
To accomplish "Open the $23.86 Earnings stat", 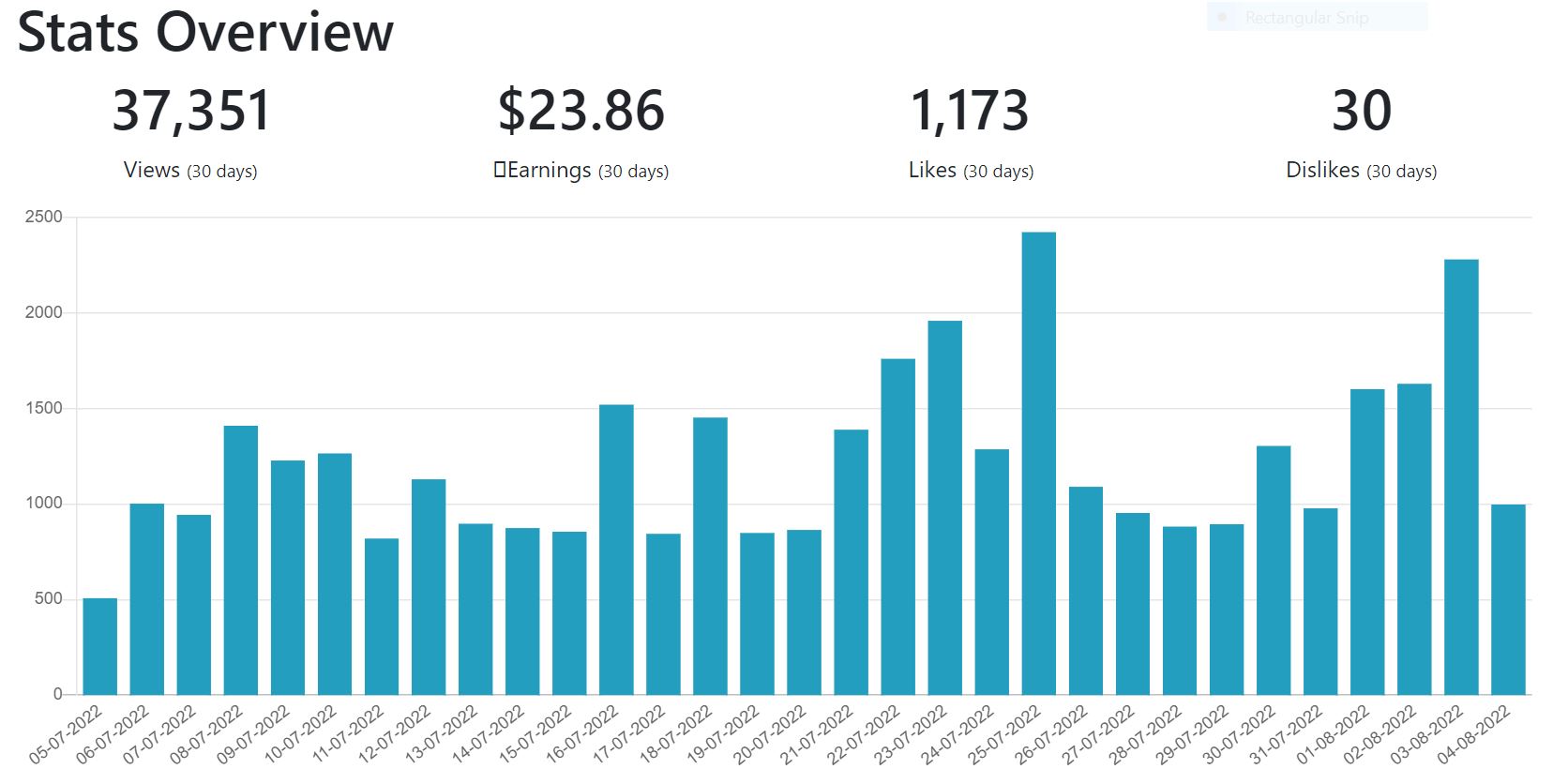I will (581, 131).
